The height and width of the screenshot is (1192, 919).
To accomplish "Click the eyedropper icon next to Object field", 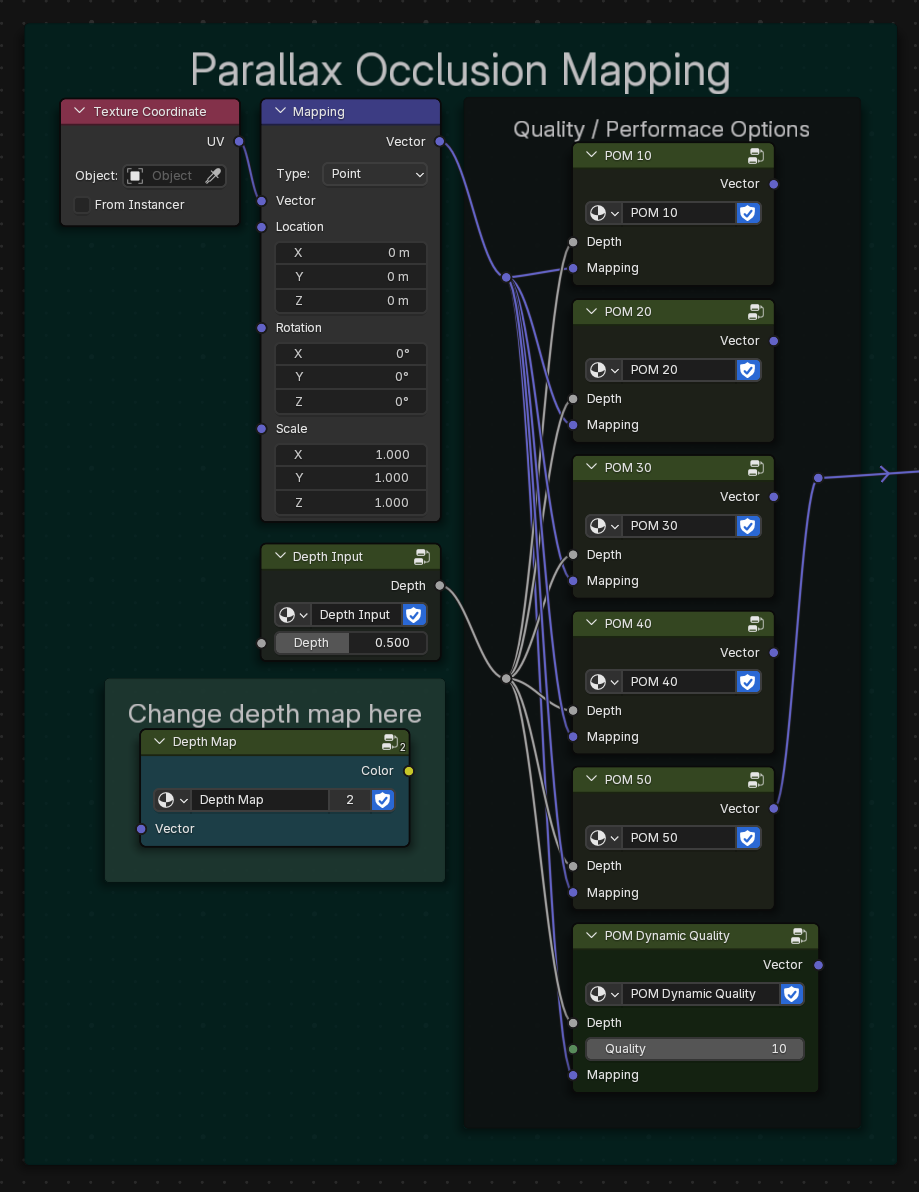I will click(213, 175).
